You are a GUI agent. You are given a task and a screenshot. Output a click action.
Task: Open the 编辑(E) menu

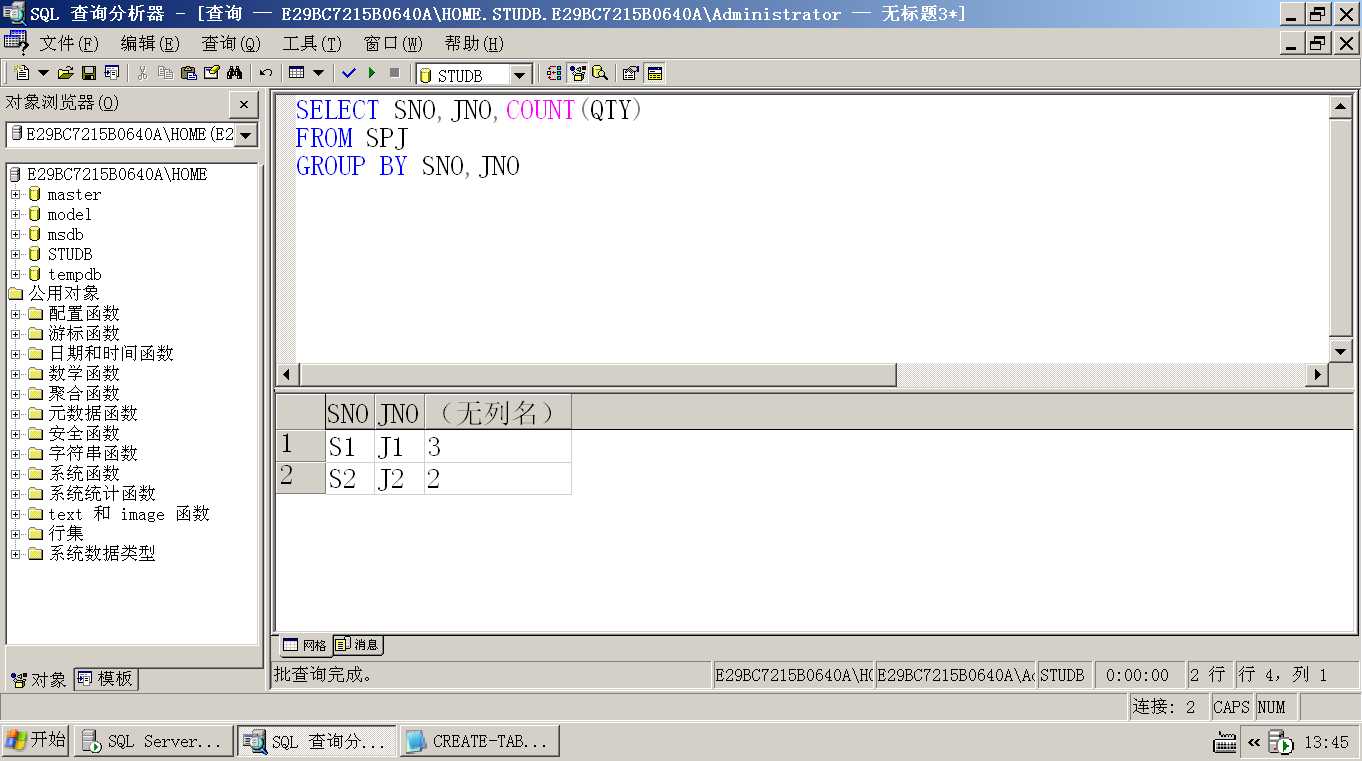(150, 43)
